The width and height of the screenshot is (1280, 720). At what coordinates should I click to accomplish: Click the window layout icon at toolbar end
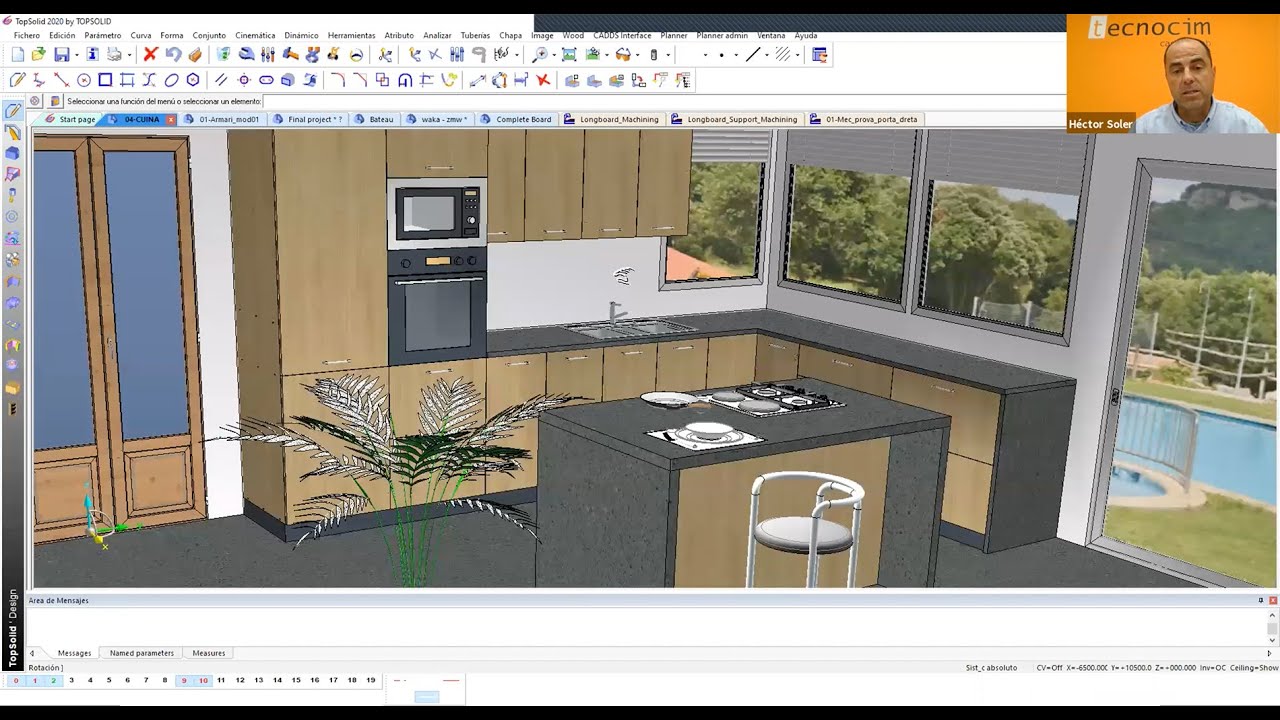coord(820,55)
